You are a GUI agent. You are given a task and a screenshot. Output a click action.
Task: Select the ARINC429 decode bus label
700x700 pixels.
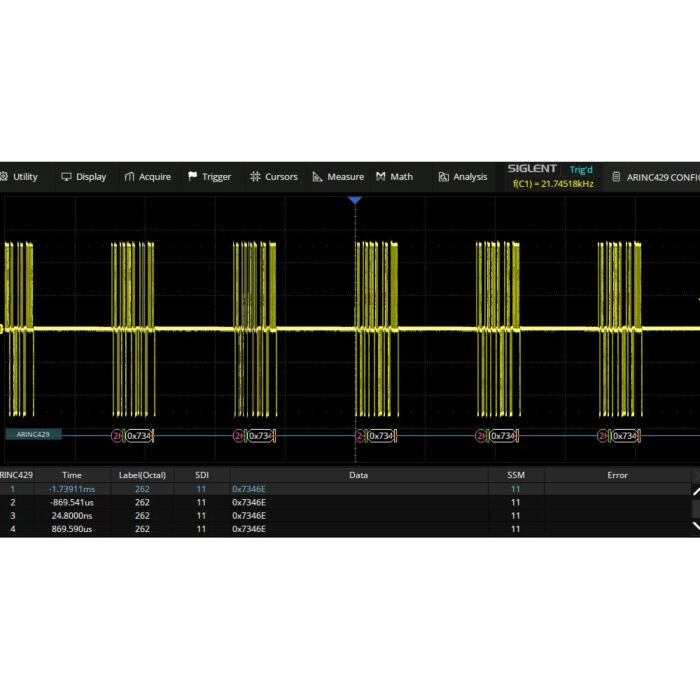pos(33,435)
